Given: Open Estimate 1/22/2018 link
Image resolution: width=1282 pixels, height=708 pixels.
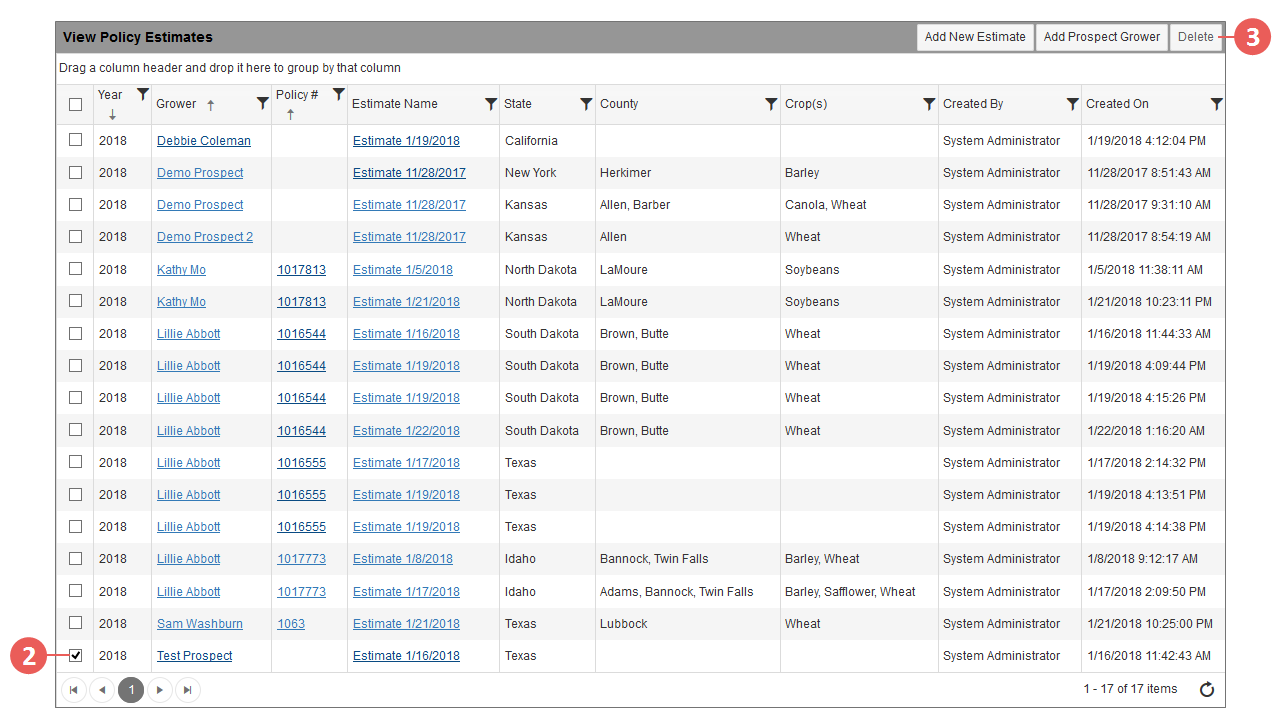Looking at the screenshot, I should coord(406,431).
